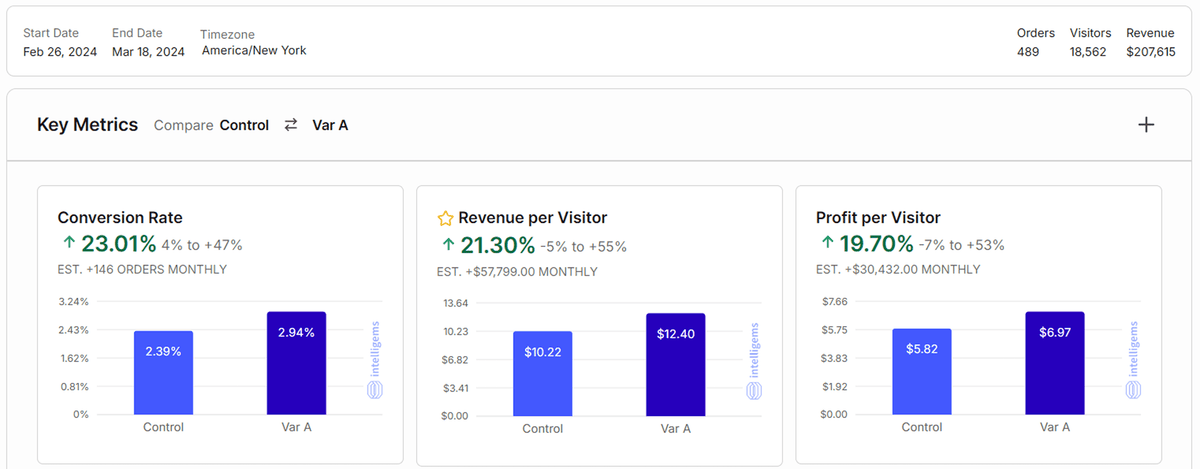Click the End Date Mar 18, 2024
Screen dimensions: 1200x469
pyautogui.click(x=148, y=52)
